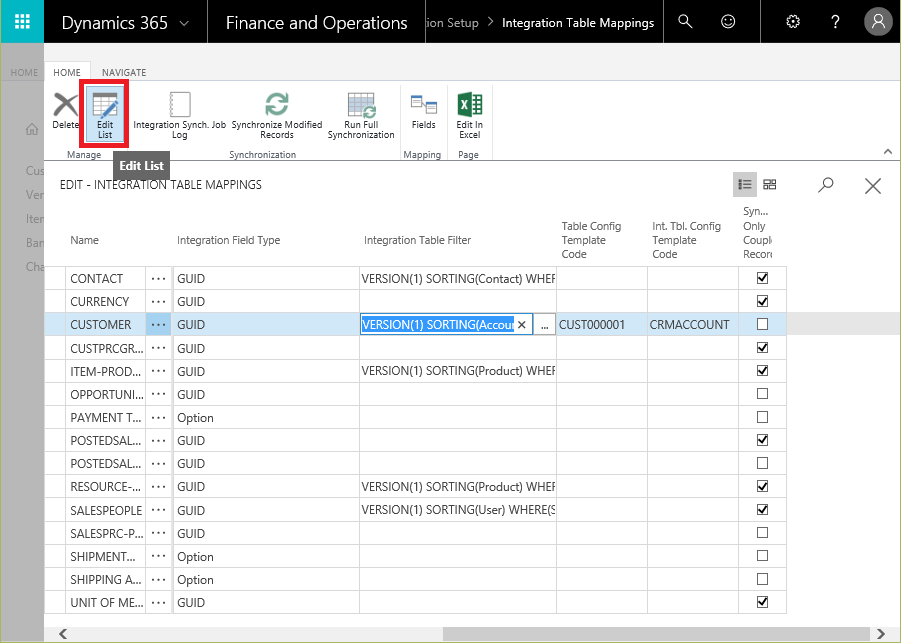Image resolution: width=901 pixels, height=643 pixels.
Task: Click Table Config Template Code header
Action: click(591, 240)
